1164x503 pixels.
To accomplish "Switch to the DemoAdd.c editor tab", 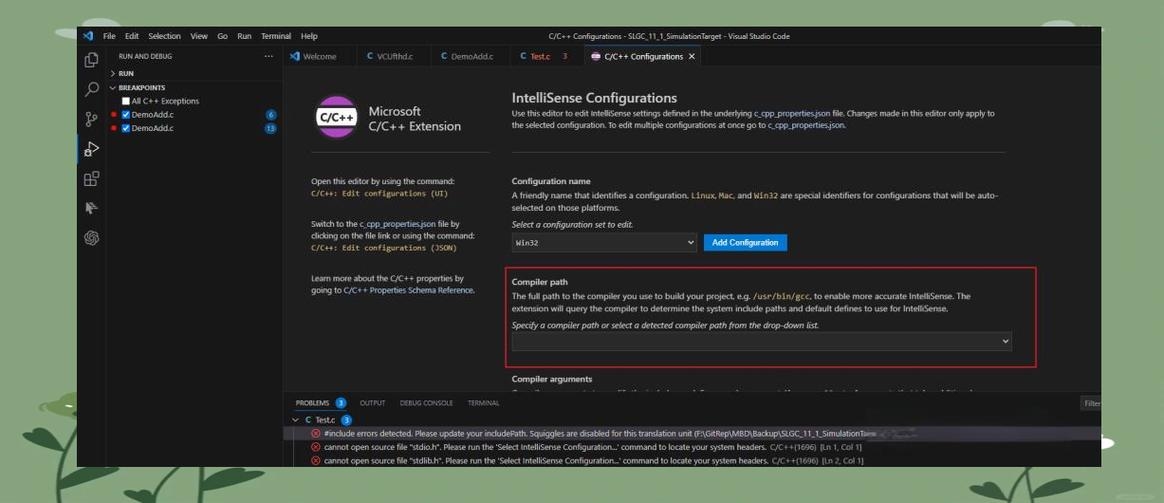I will [471, 56].
